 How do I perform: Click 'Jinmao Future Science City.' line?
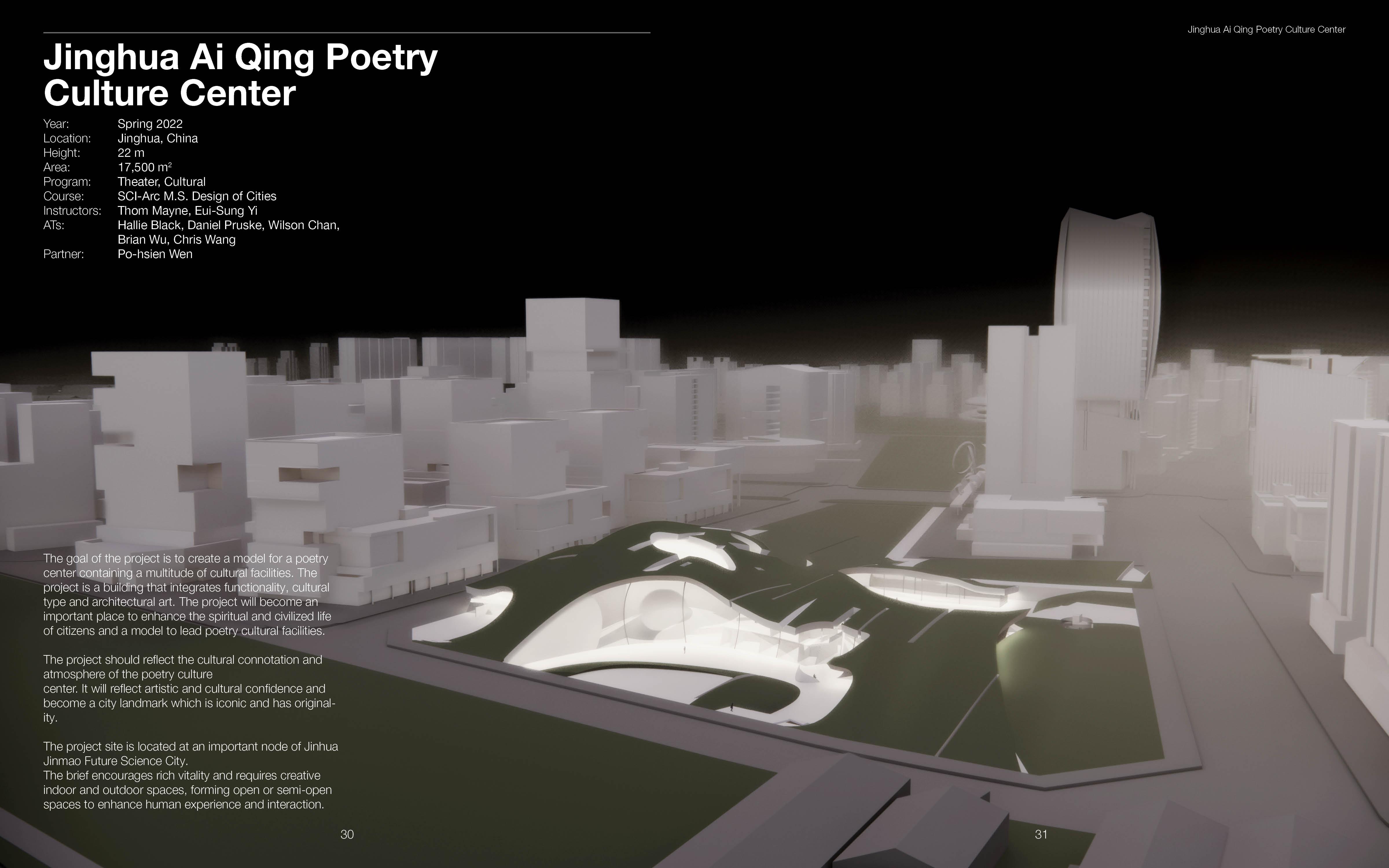[115, 761]
